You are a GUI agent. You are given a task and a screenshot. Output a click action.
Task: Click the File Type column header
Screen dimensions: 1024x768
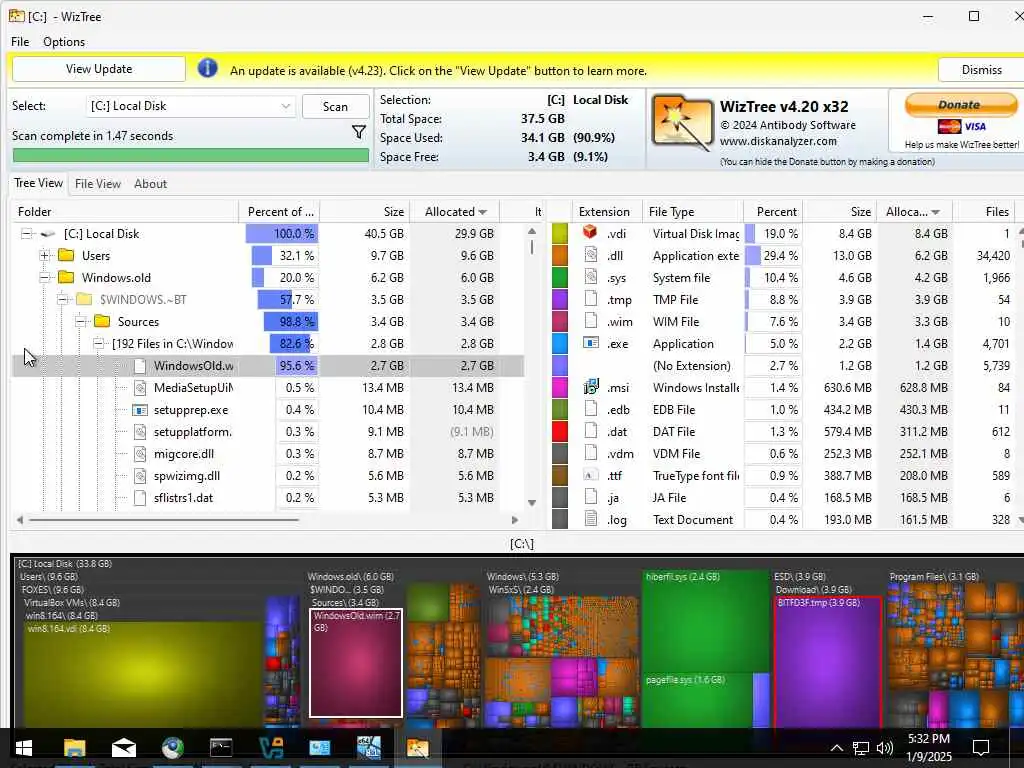pos(693,212)
